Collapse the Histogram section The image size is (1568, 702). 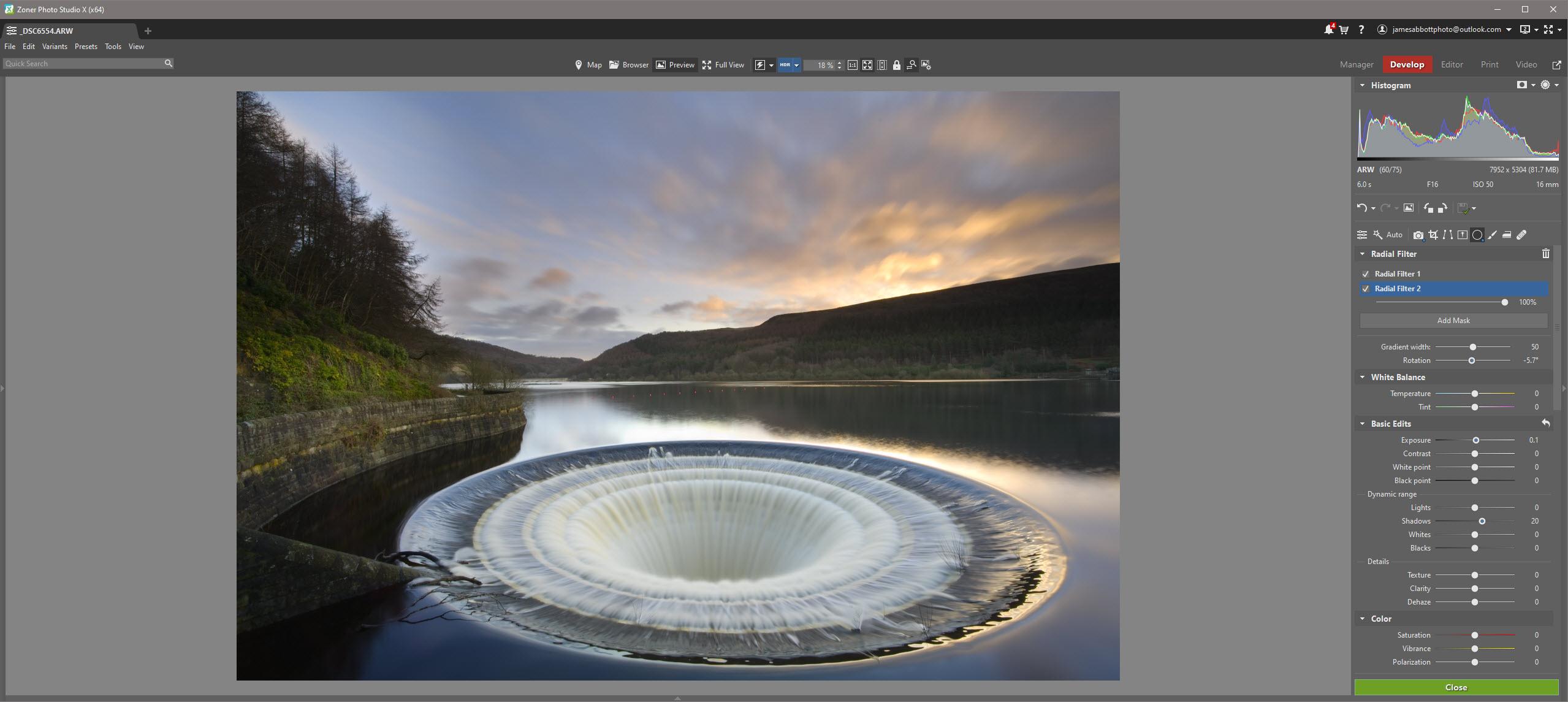[x=1363, y=85]
